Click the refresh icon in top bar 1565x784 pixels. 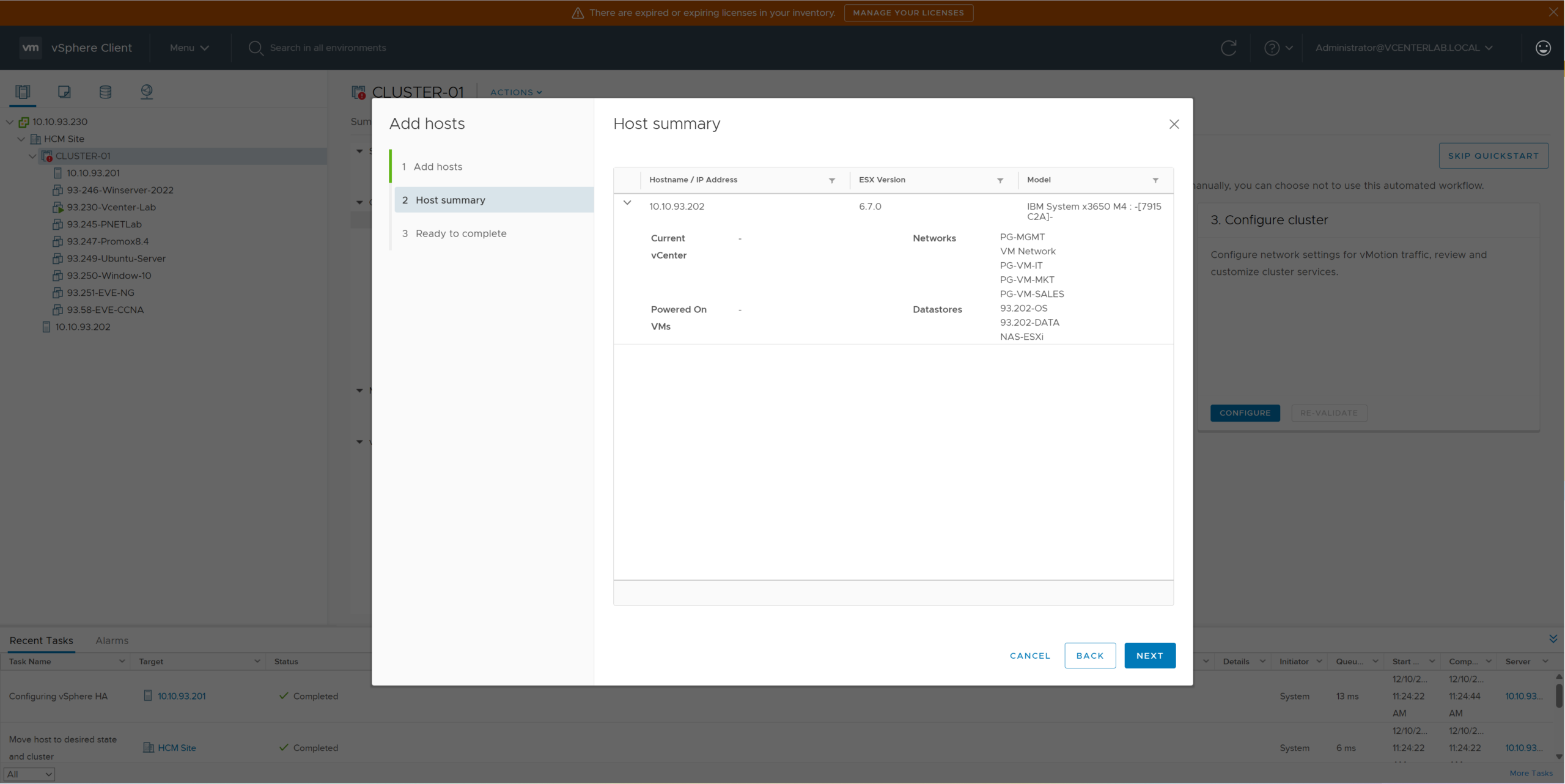click(x=1228, y=48)
